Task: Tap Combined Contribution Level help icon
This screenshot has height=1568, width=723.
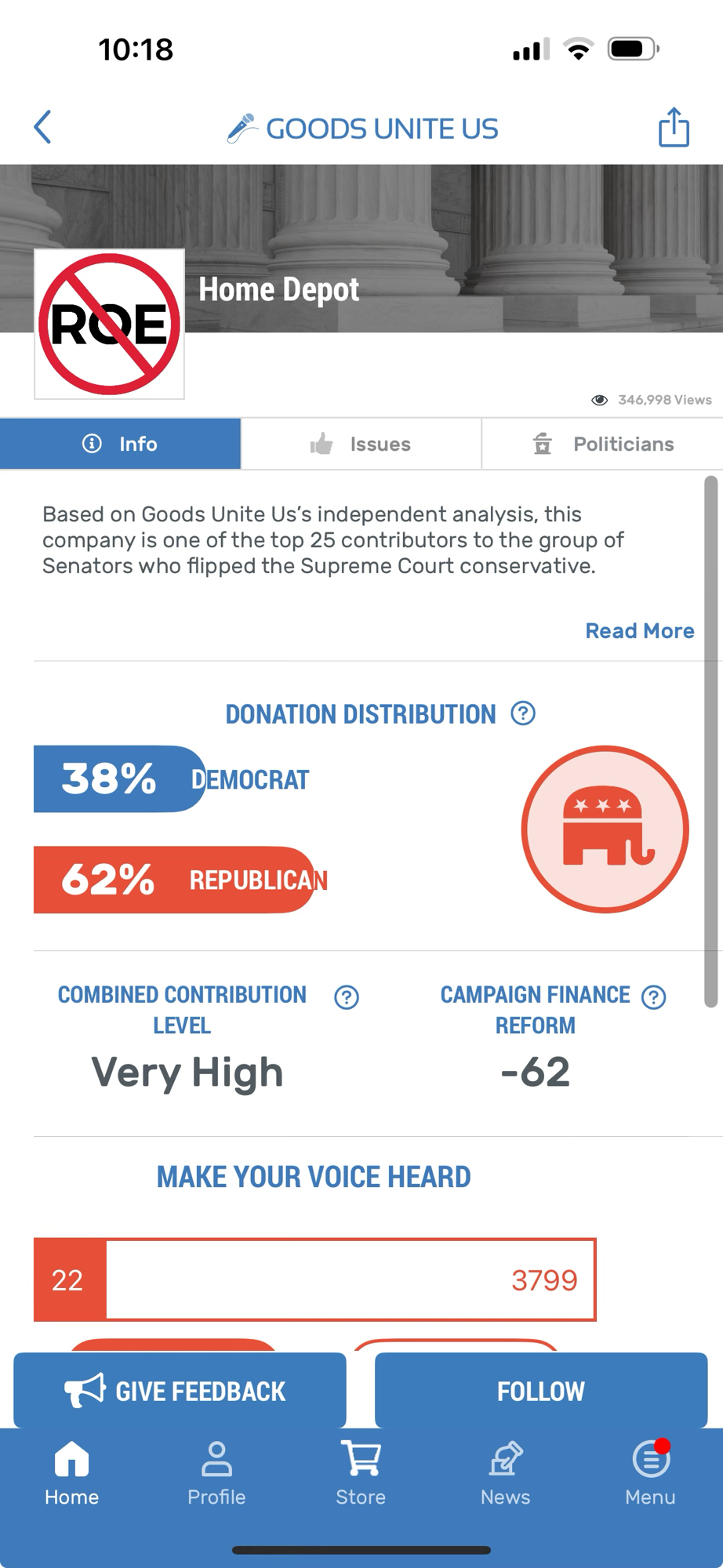Action: 347,997
